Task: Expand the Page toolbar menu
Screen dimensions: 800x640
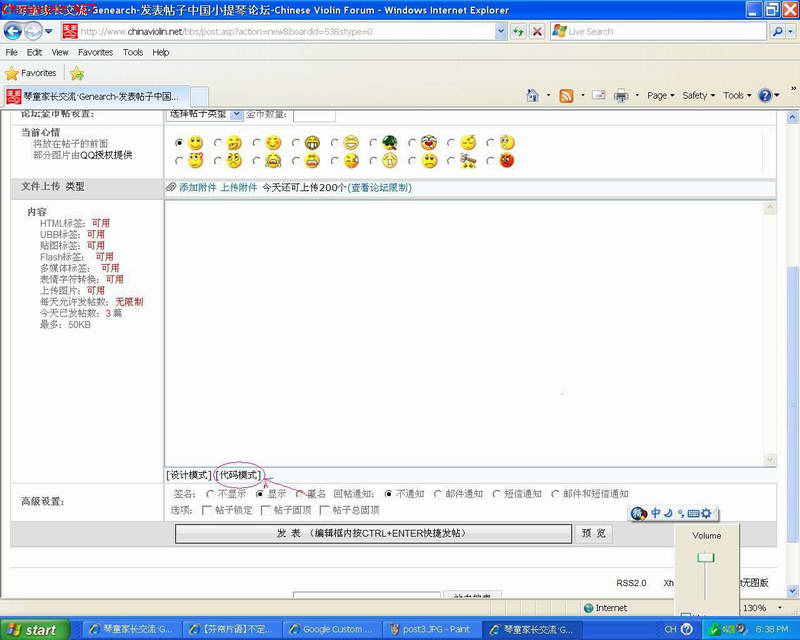Action: [661, 95]
